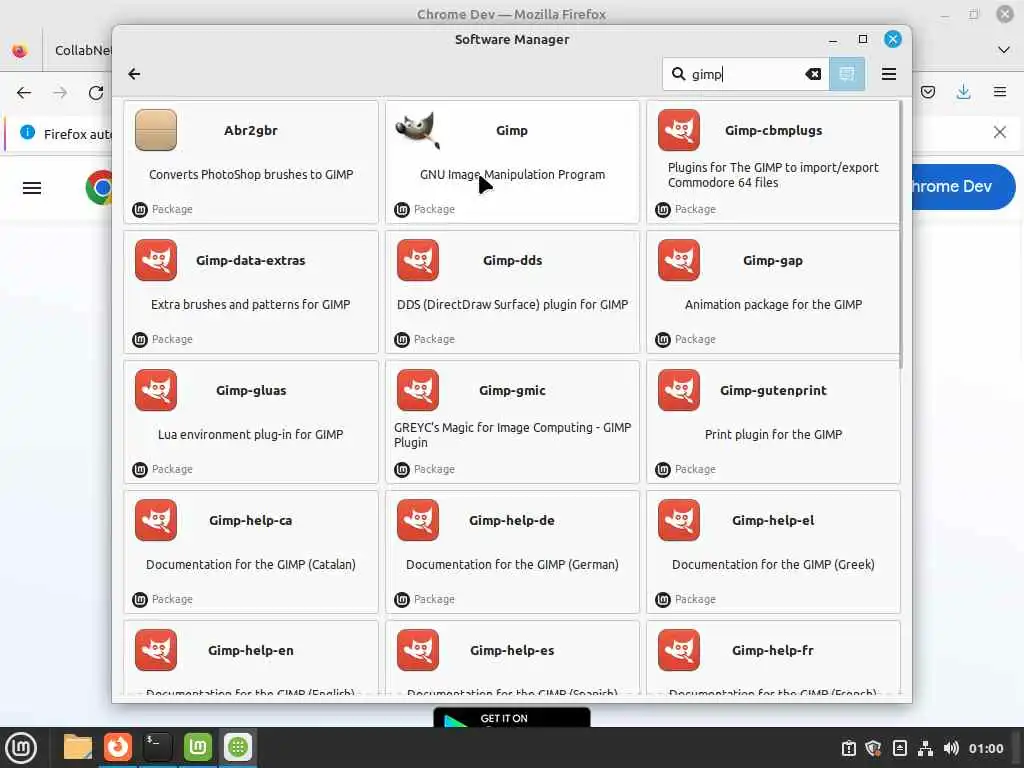Open the Gimp-help-ca package icon
1024x768 pixels.
click(x=155, y=520)
